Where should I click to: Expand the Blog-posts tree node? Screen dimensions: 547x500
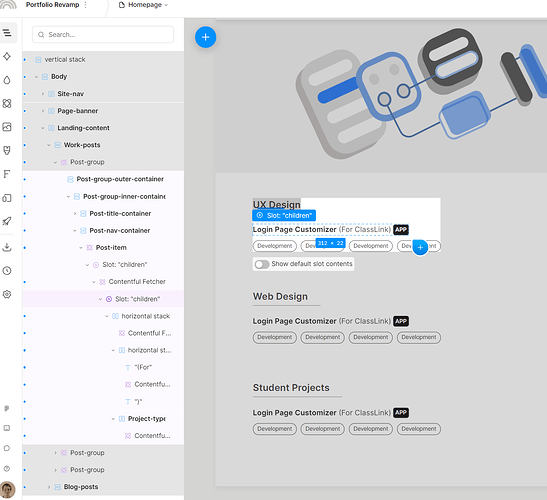click(x=49, y=487)
